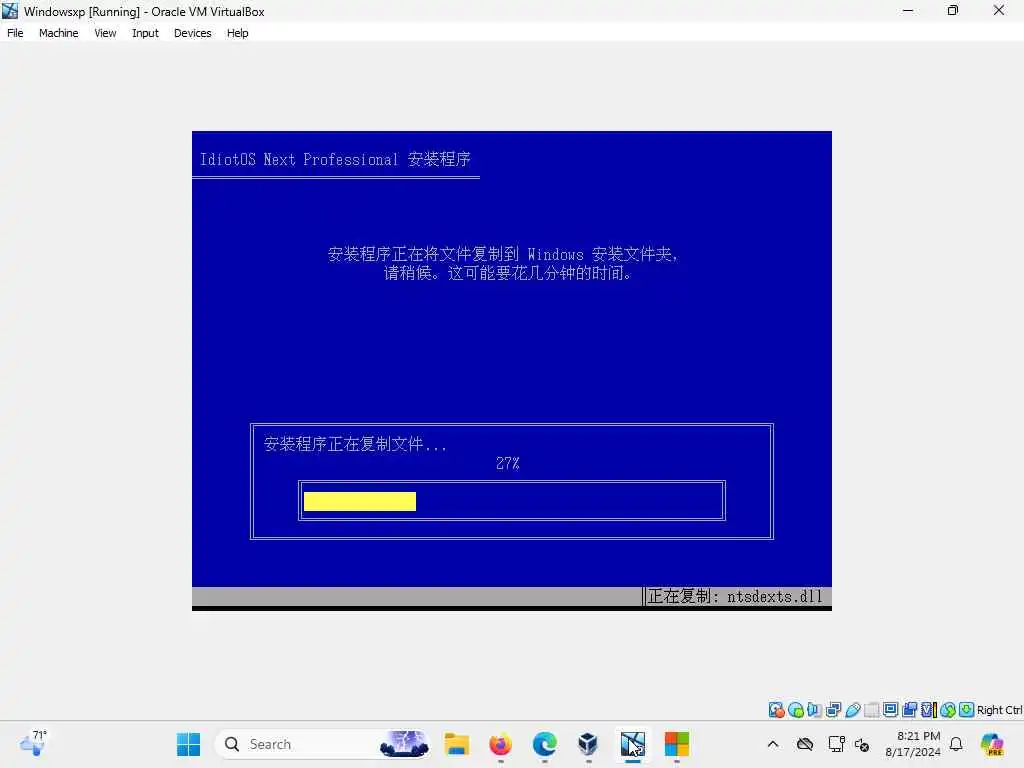Click the ntsdexts.dll copying status text
The width and height of the screenshot is (1024, 768).
(x=735, y=596)
